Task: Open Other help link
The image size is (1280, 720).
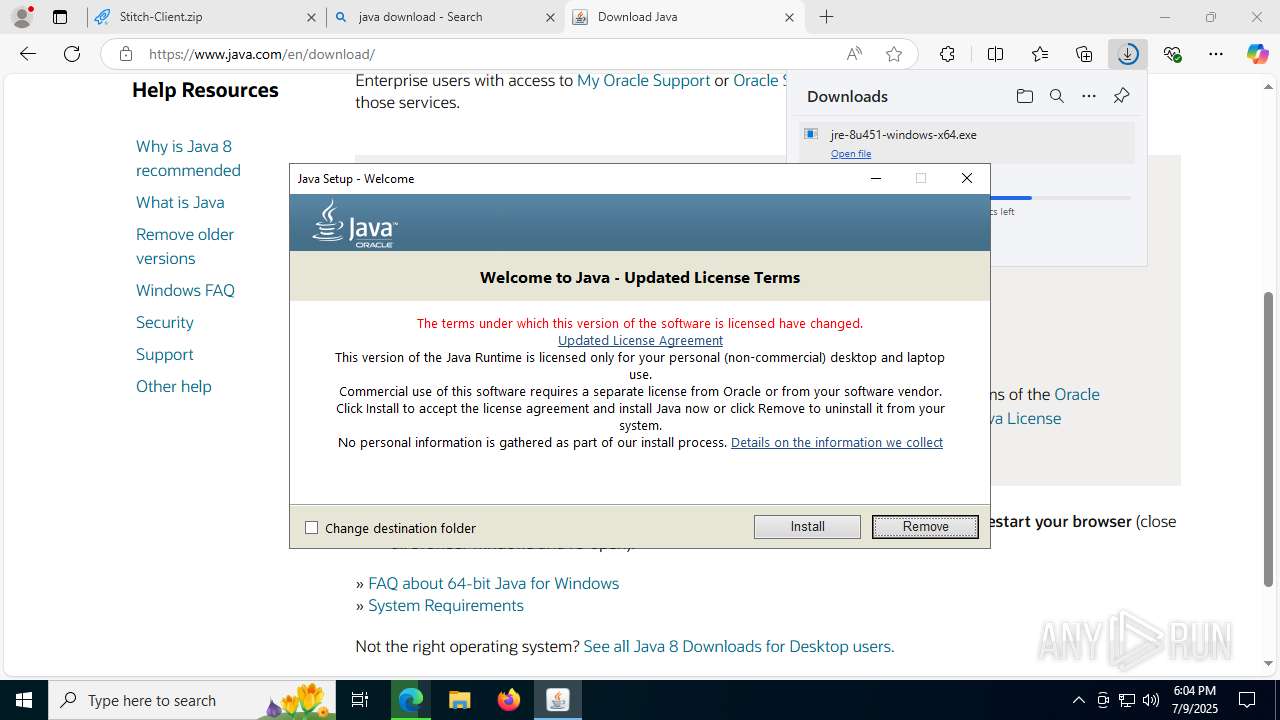Action: coord(174,386)
